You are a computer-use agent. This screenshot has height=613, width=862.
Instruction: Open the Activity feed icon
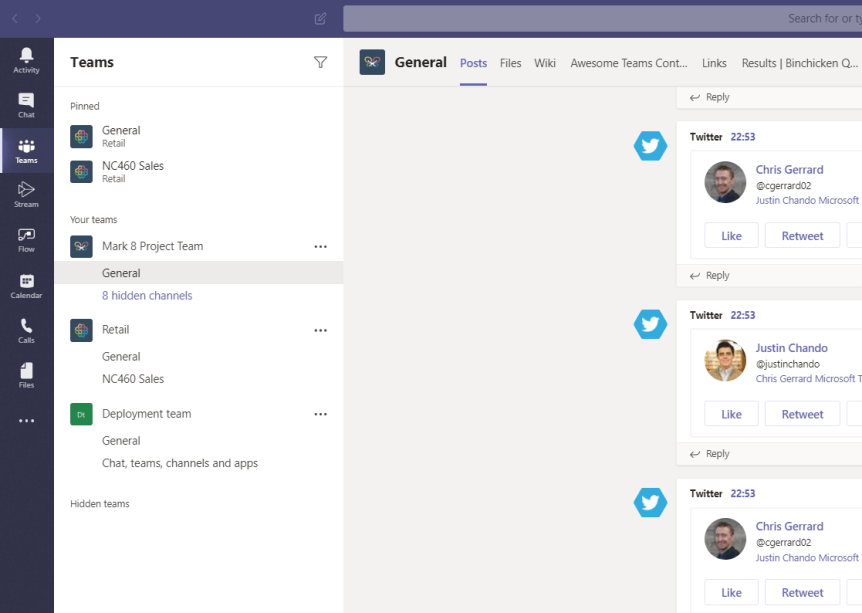tap(26, 60)
